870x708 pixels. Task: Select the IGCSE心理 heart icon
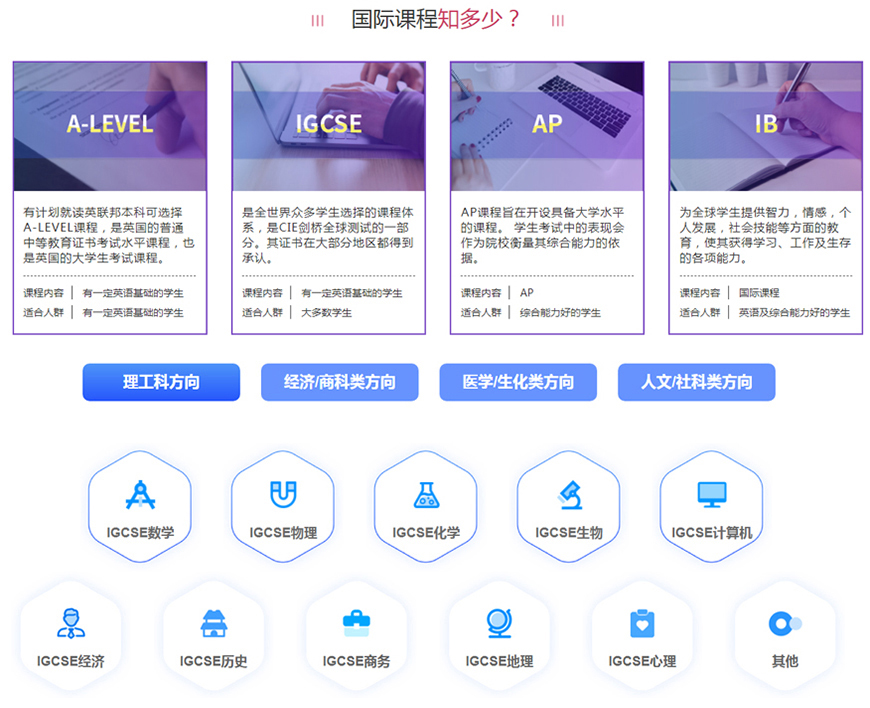tap(641, 623)
